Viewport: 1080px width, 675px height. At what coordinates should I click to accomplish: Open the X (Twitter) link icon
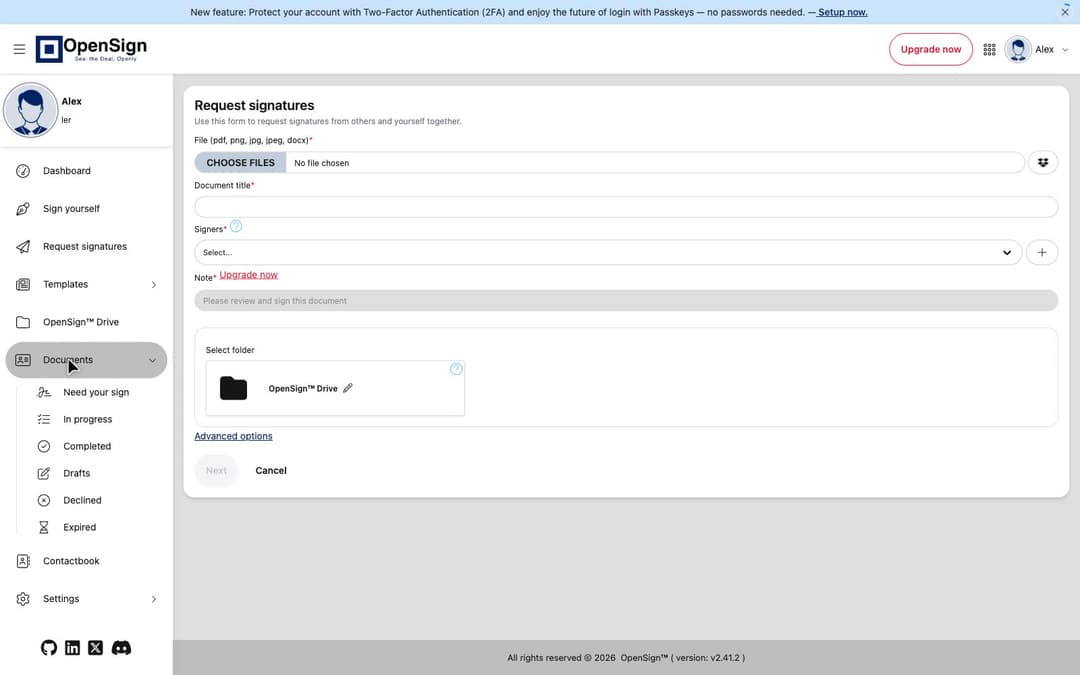point(96,648)
